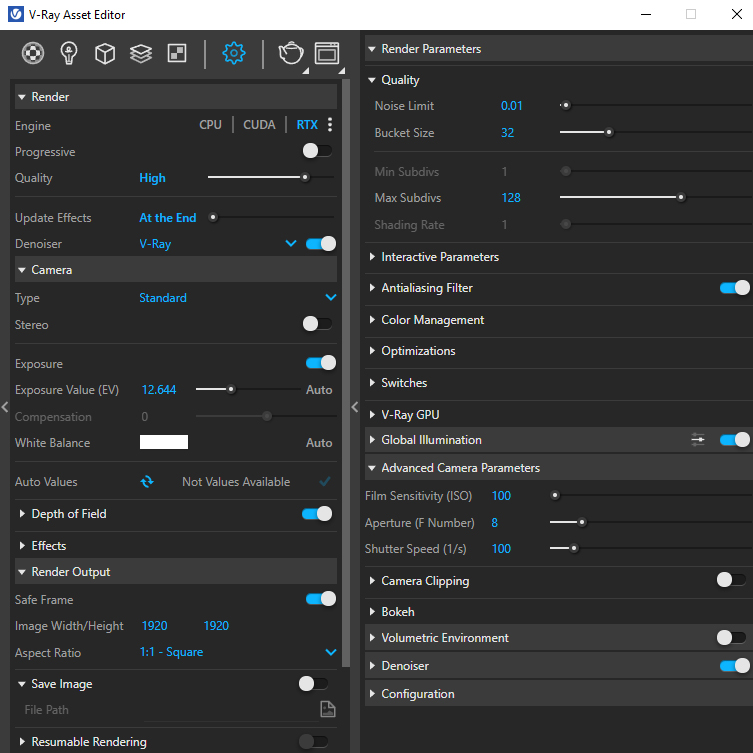Click the Auto Values refresh icon
The width and height of the screenshot is (753, 753).
147,482
